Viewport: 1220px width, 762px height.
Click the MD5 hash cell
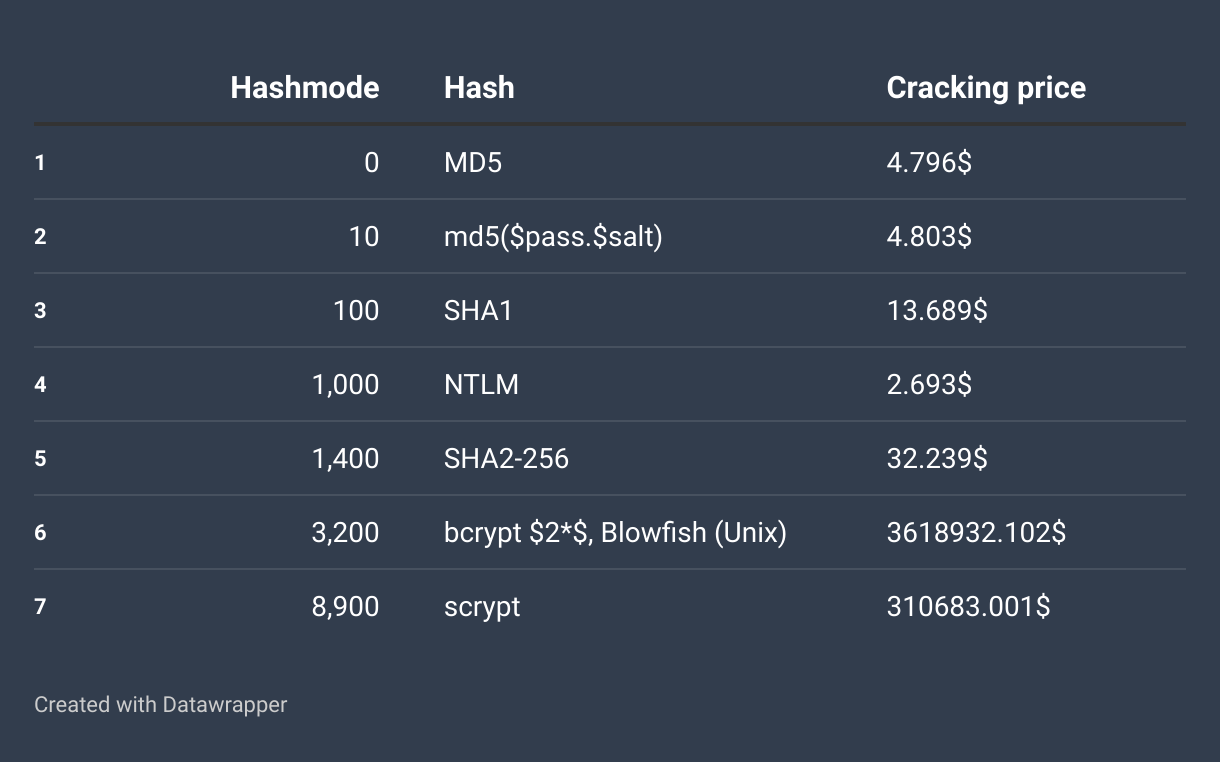click(x=473, y=162)
